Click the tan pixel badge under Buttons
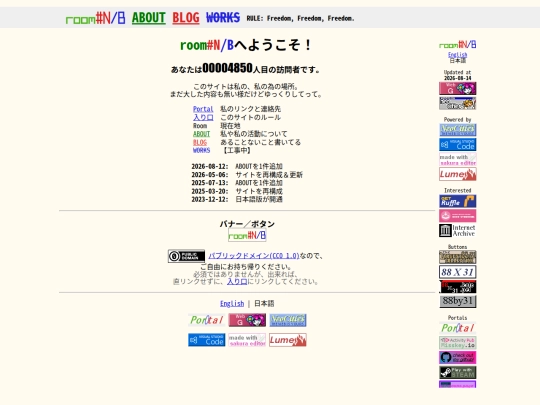The image size is (540, 405). (x=458, y=257)
